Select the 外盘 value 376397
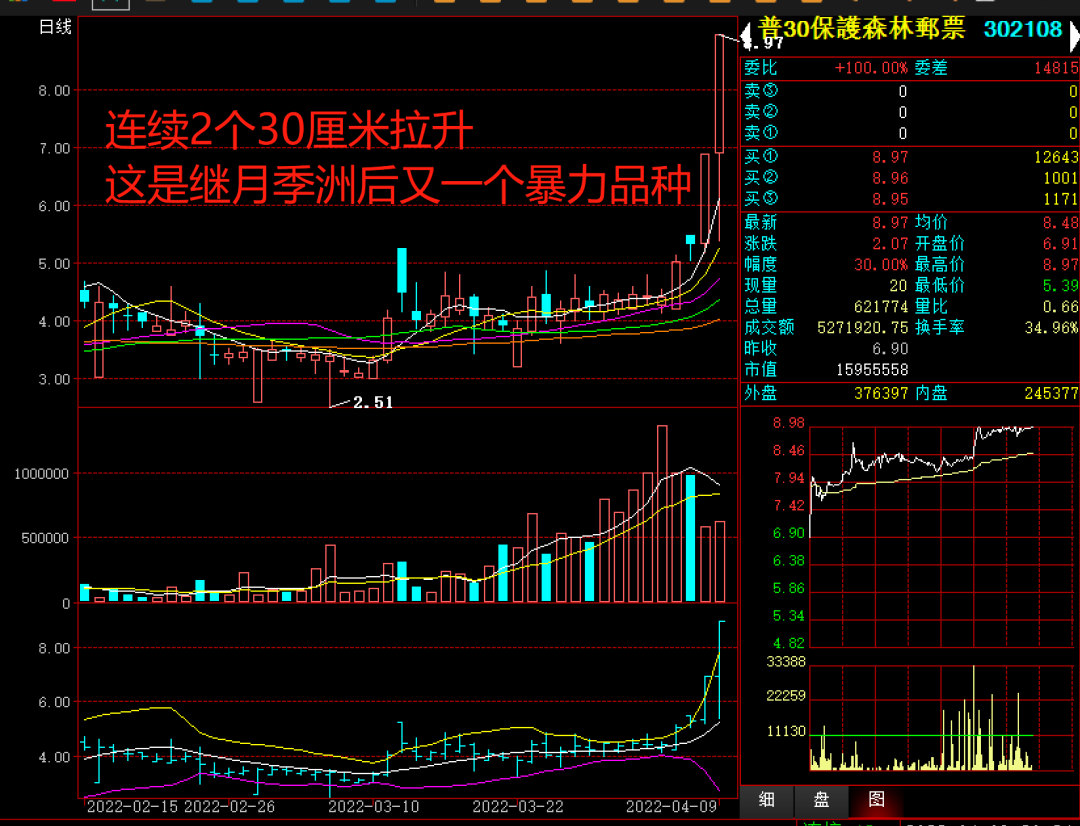This screenshot has width=1080, height=826. (x=881, y=393)
